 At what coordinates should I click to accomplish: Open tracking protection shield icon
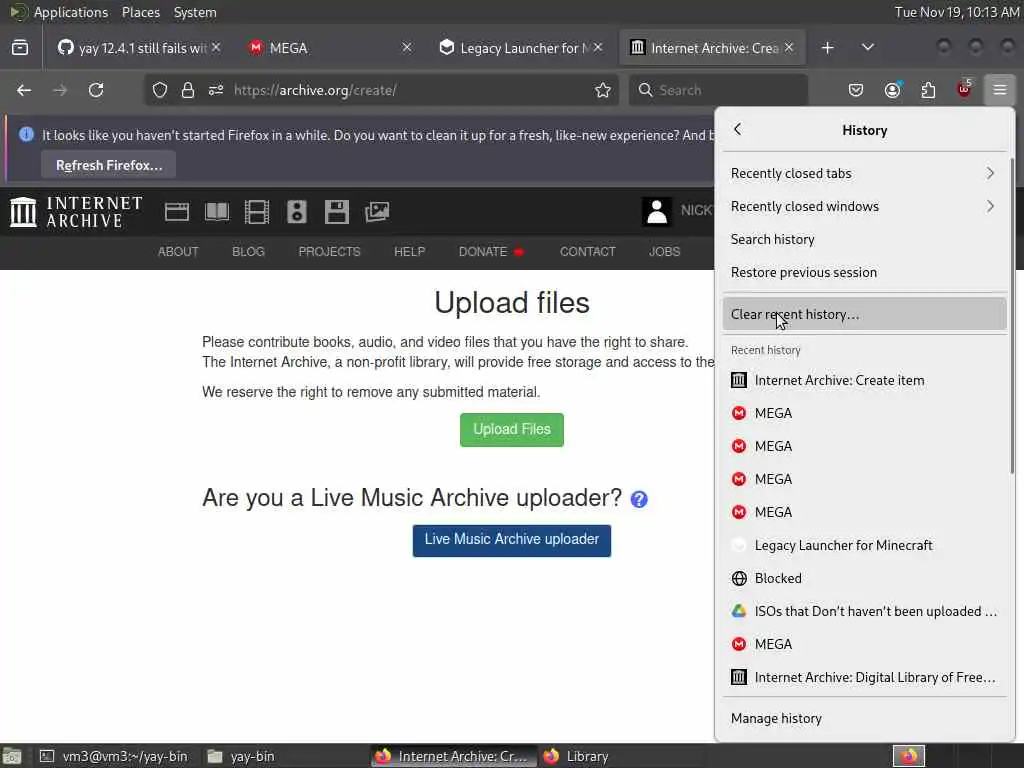pyautogui.click(x=160, y=90)
